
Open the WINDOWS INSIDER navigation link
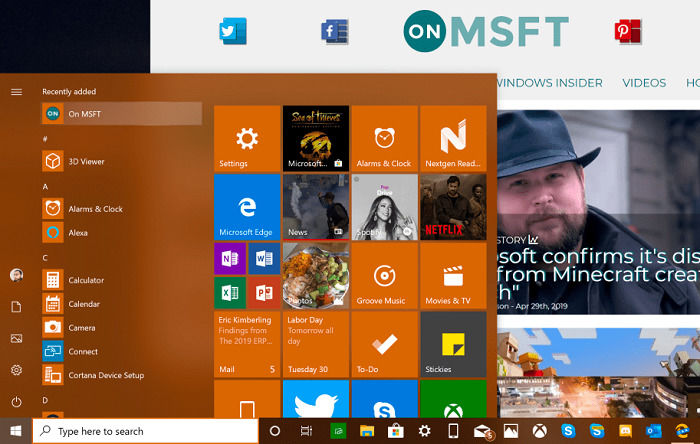tap(550, 83)
